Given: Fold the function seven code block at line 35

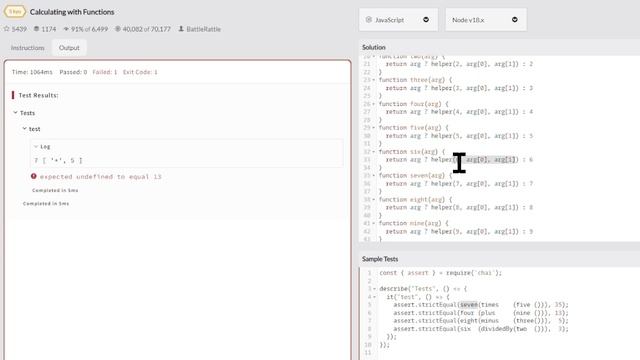Looking at the screenshot, I should tap(373, 176).
